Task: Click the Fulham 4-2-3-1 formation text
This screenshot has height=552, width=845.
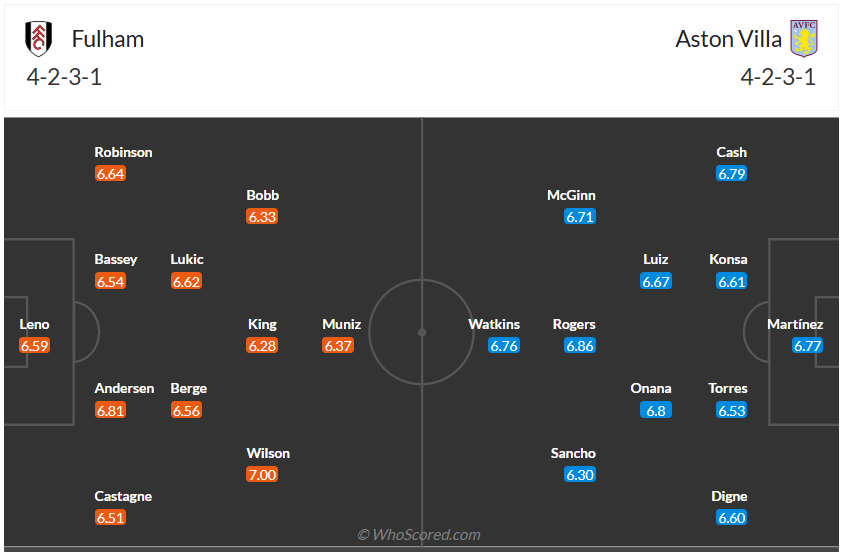Action: pos(64,78)
